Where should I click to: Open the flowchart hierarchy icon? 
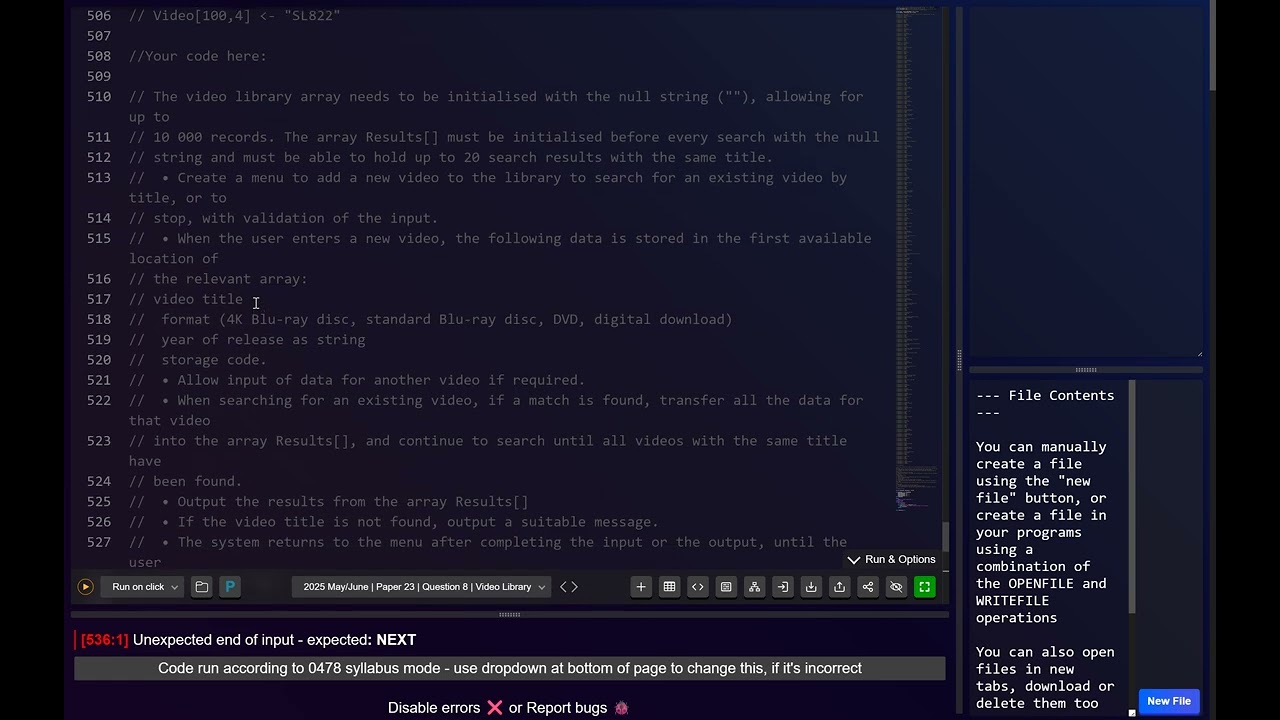coord(754,587)
